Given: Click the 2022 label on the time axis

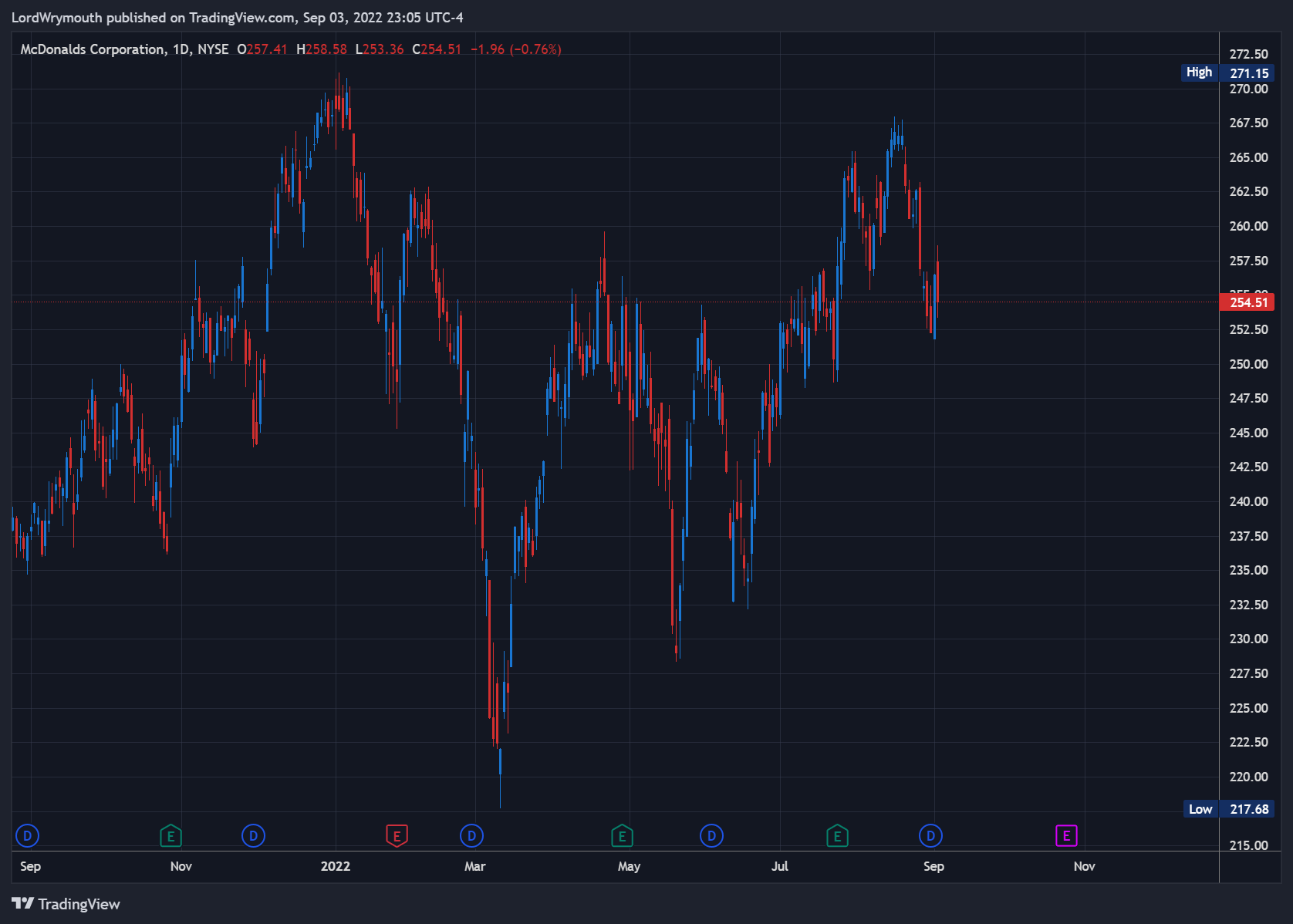Looking at the screenshot, I should [x=336, y=866].
